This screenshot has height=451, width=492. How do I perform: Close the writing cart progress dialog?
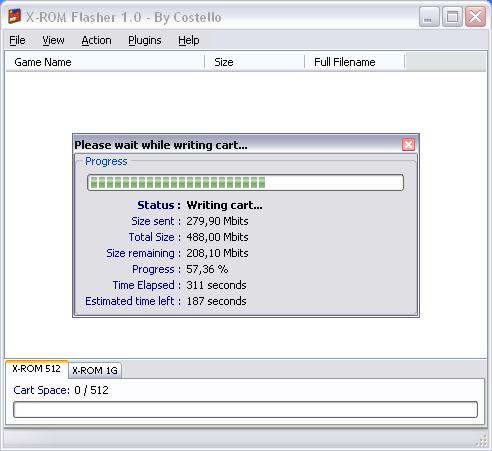click(408, 145)
